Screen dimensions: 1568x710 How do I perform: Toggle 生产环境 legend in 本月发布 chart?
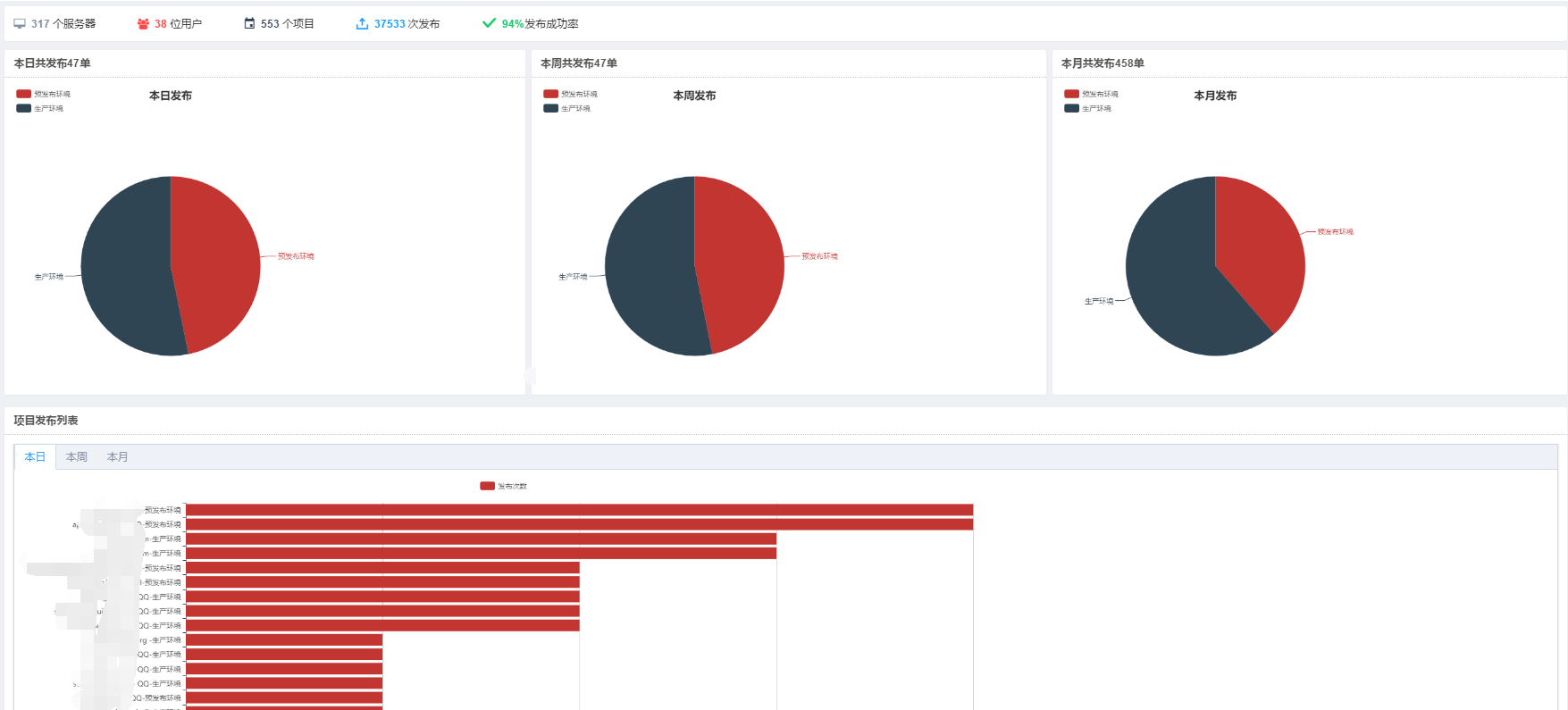coord(1087,108)
